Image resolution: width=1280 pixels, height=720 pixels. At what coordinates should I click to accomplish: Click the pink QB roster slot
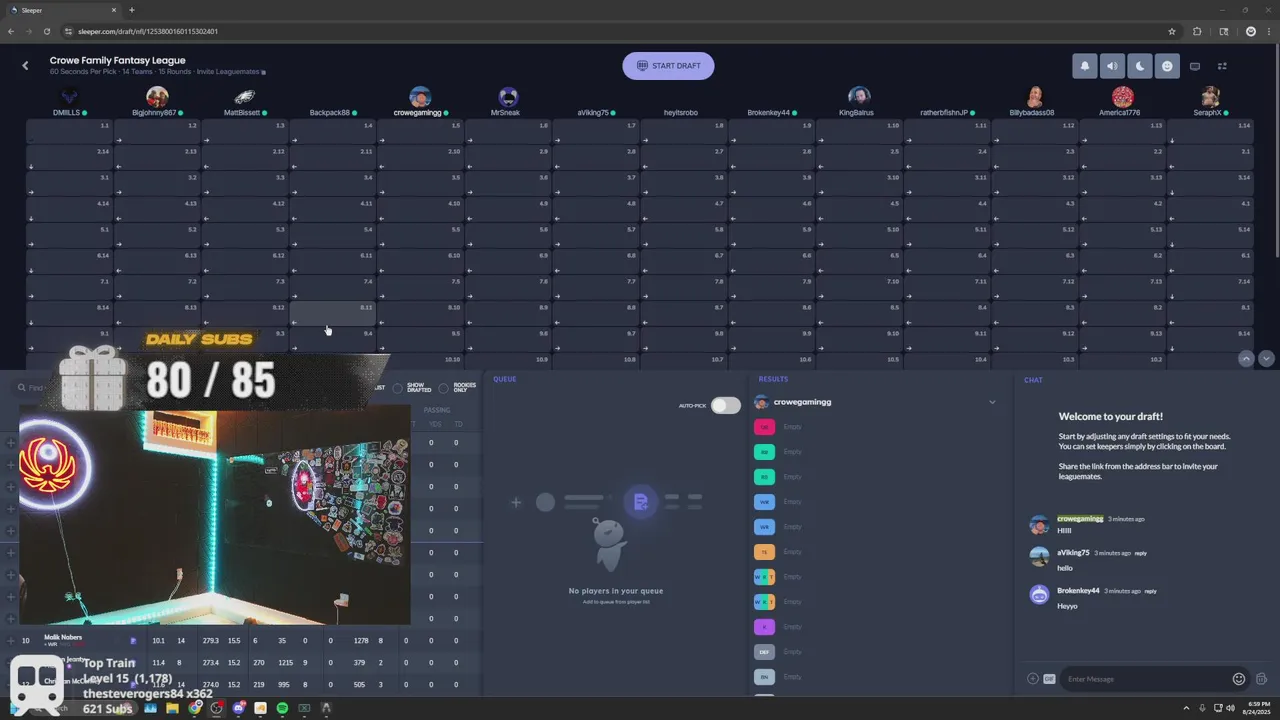[x=764, y=427]
